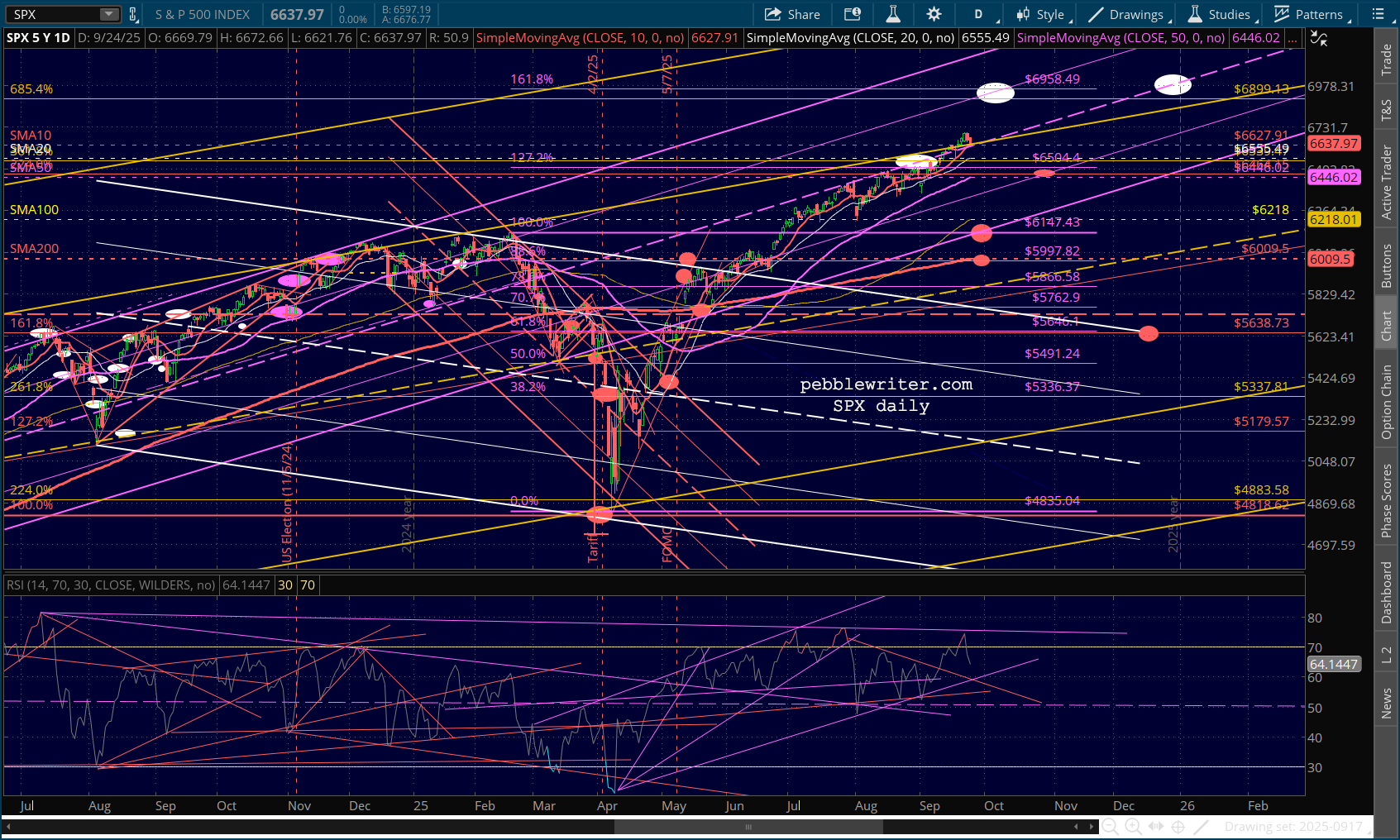The height and width of the screenshot is (840, 1400).
Task: Open the Style menu
Action: tap(1044, 14)
